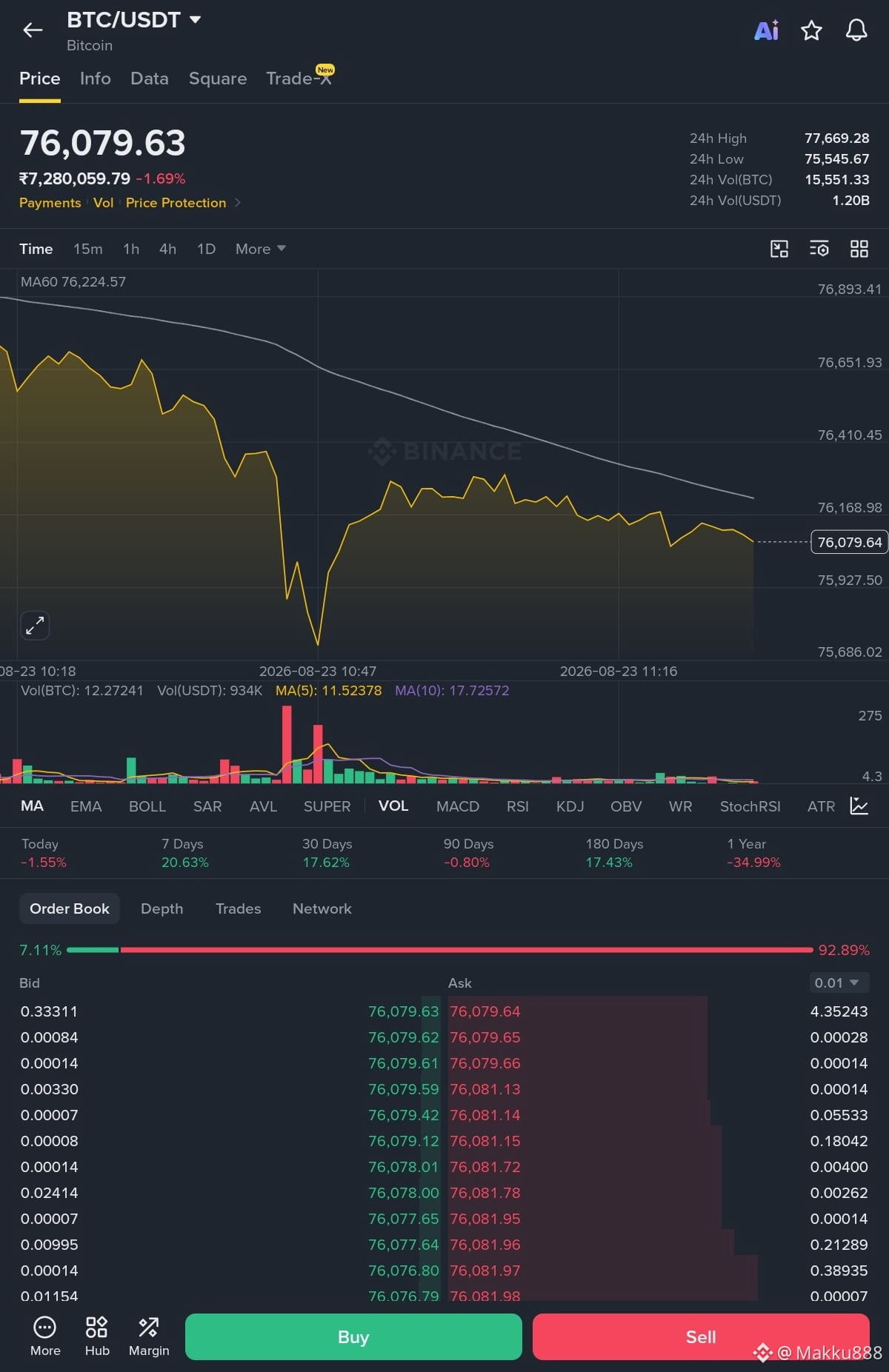Toggle the StochRSI sub-indicator
The image size is (889, 1372).
coord(750,806)
